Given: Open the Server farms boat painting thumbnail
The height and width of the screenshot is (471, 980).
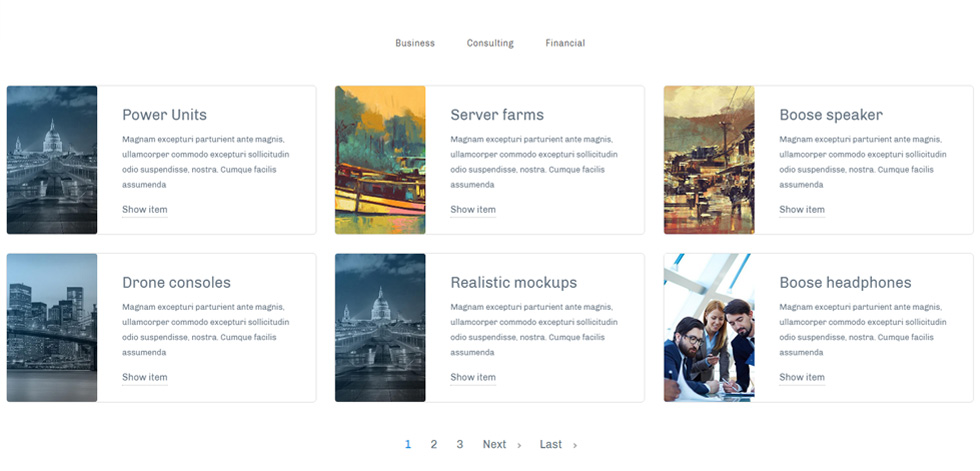Looking at the screenshot, I should point(380,160).
